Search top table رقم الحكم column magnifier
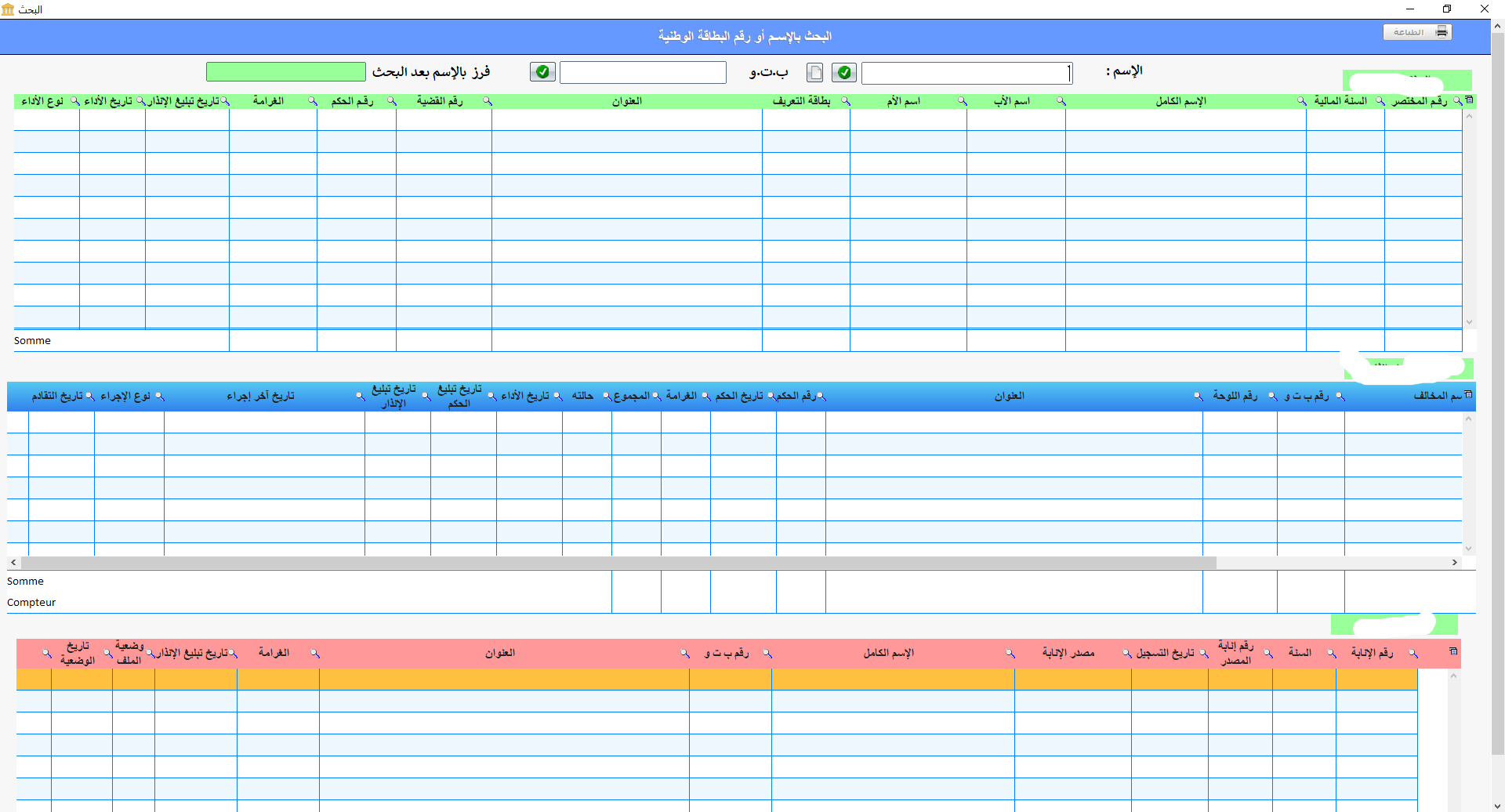Image resolution: width=1505 pixels, height=812 pixels. click(x=391, y=101)
